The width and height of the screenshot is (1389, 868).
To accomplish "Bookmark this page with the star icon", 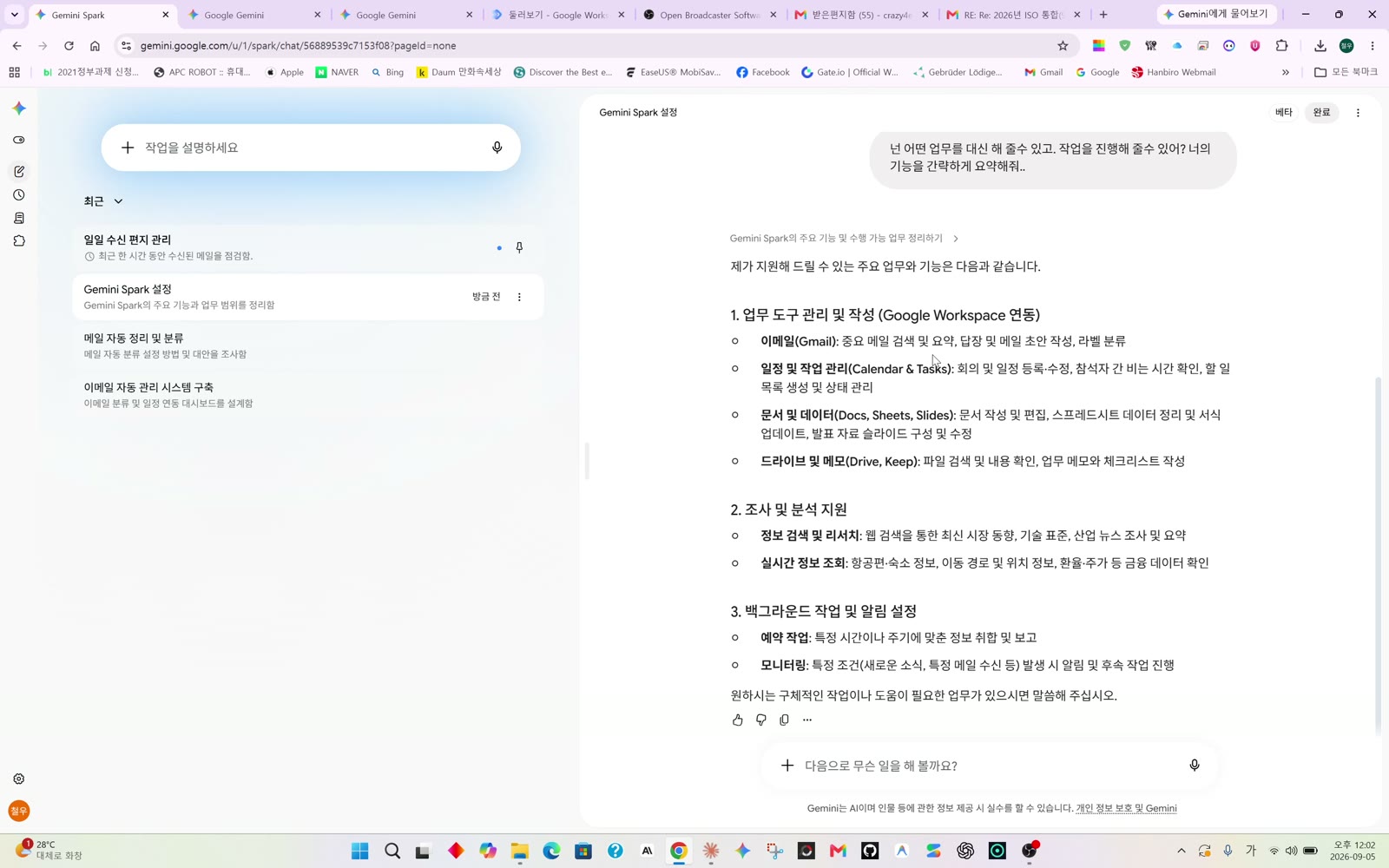I will 1063,46.
